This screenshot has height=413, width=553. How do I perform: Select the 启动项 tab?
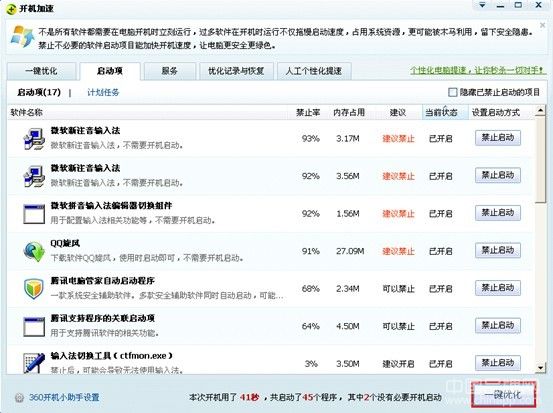point(110,71)
